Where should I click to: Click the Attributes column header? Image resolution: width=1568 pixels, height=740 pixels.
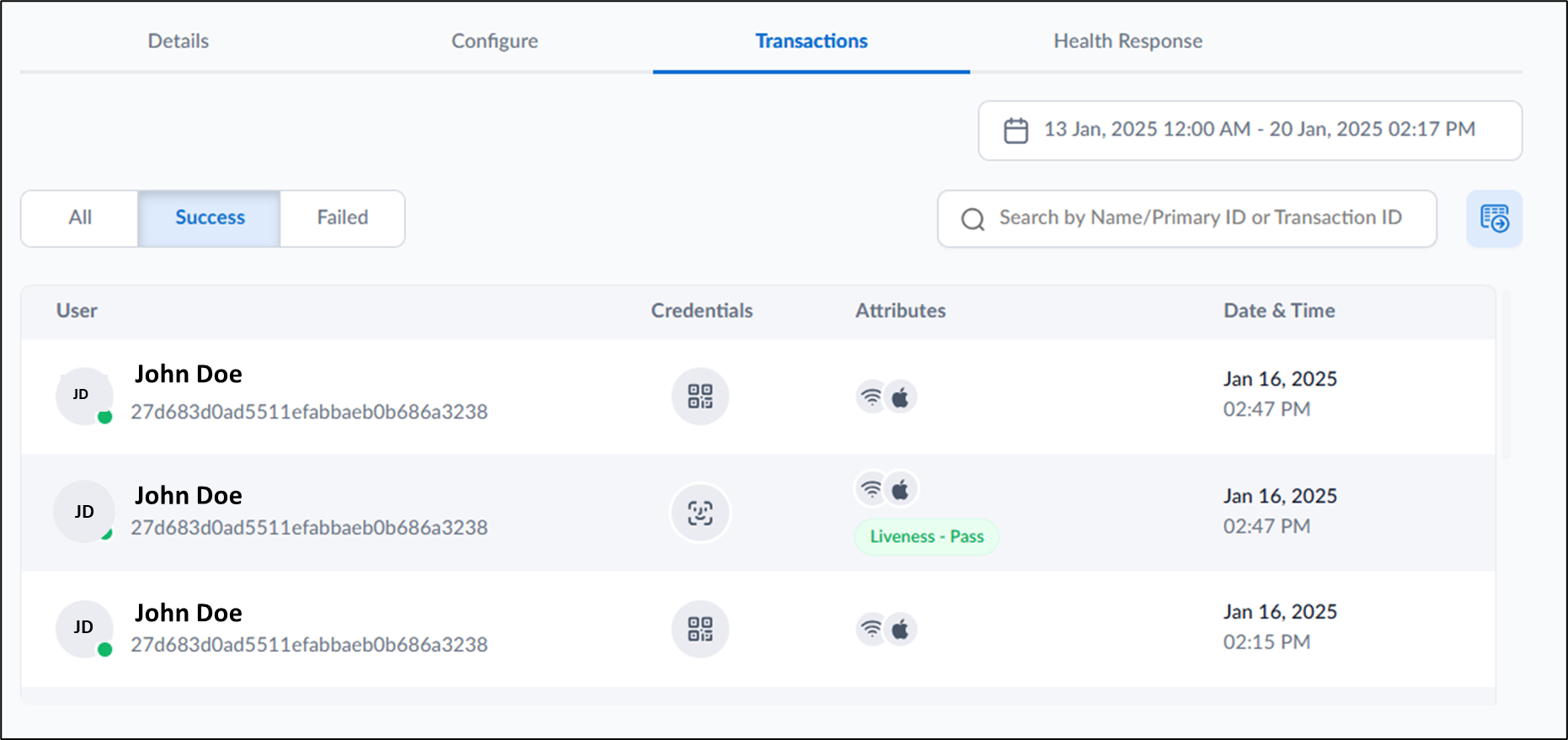[900, 311]
